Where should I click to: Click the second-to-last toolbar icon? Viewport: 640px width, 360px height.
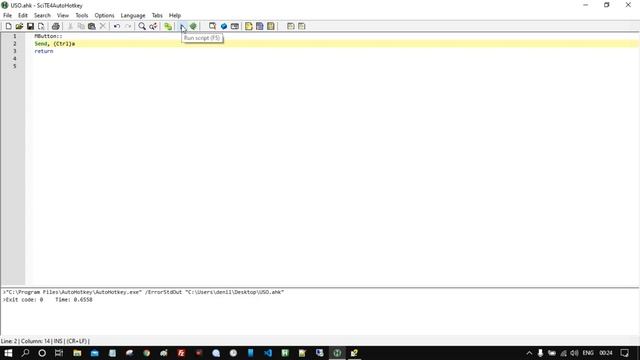(x=291, y=27)
